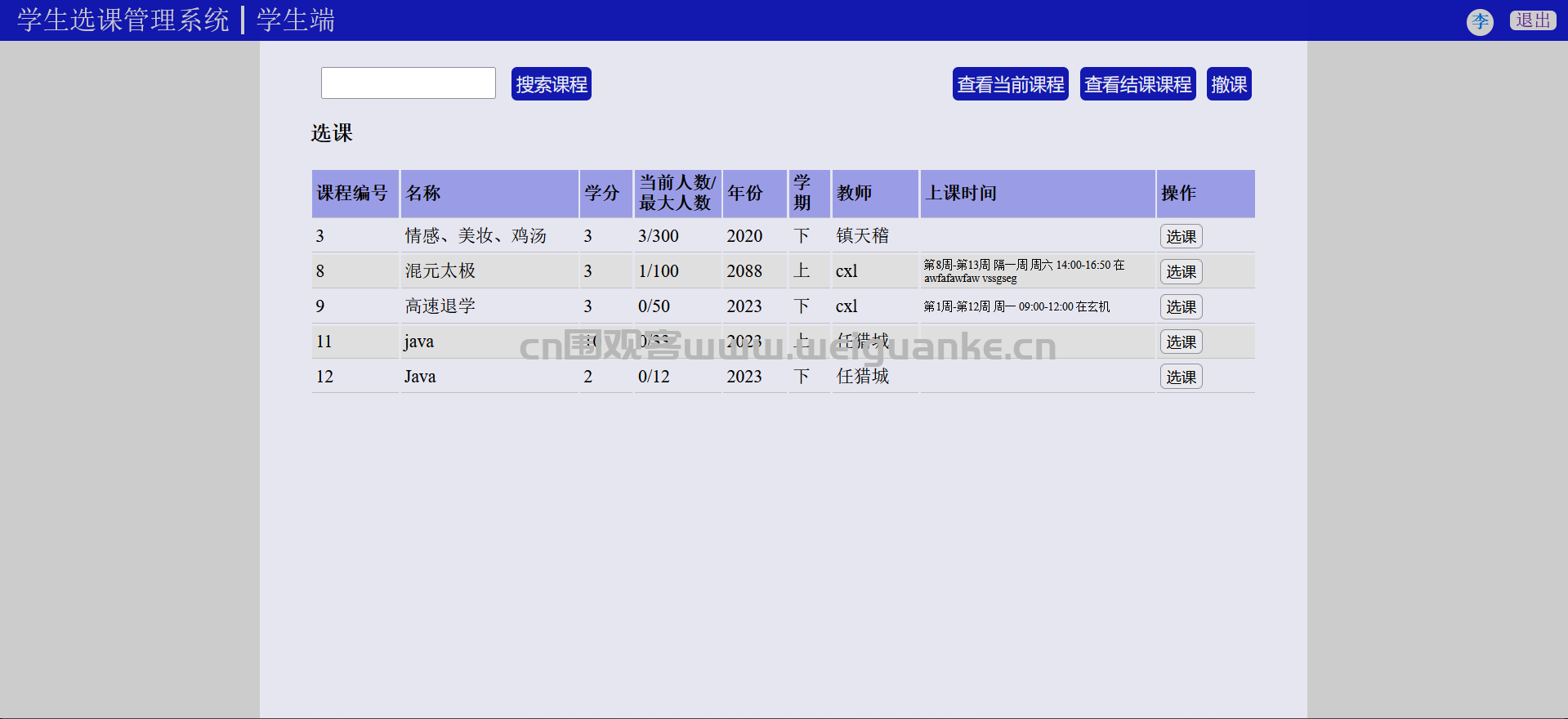Click the 撤课 button

click(1229, 84)
